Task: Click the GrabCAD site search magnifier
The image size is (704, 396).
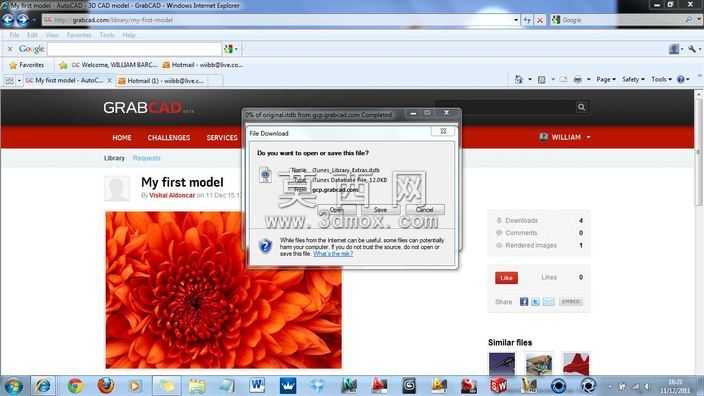Action: point(581,107)
